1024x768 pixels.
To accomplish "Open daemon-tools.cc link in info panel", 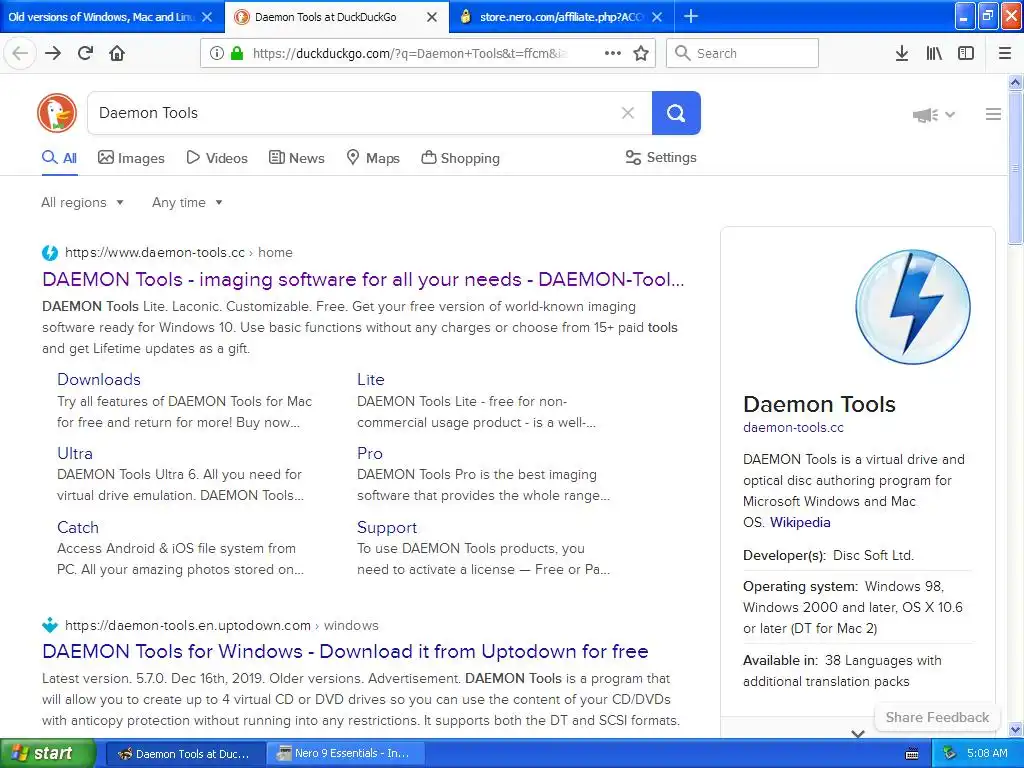I will click(x=793, y=428).
